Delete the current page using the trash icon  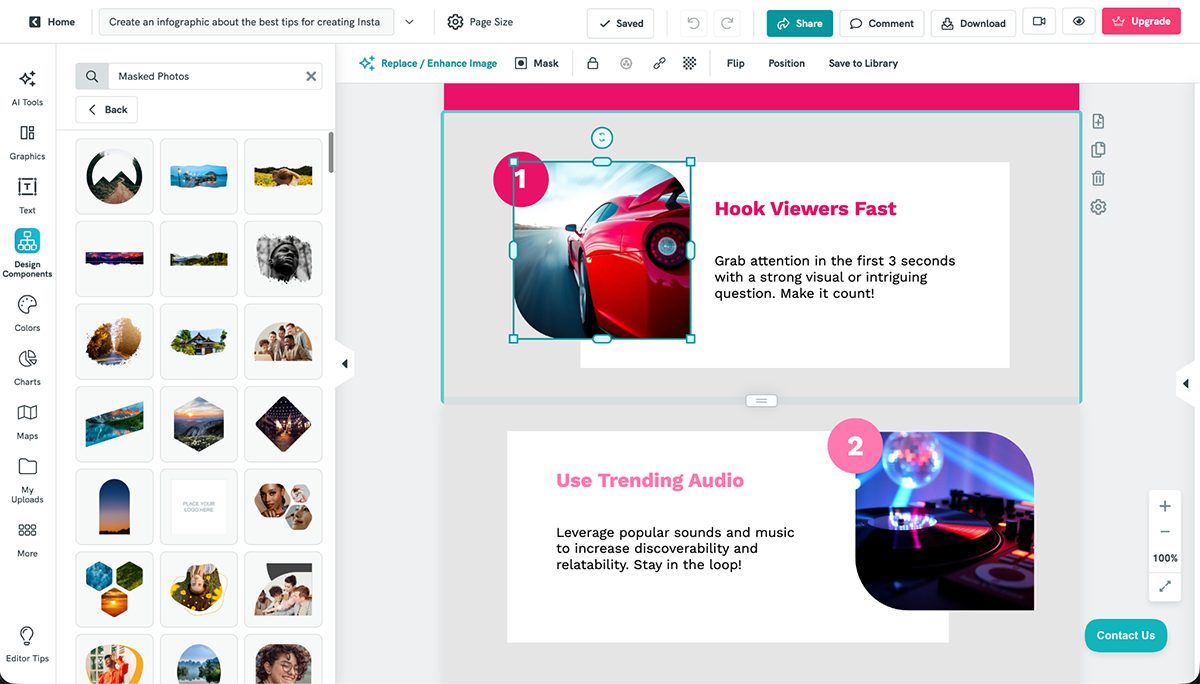(1098, 177)
